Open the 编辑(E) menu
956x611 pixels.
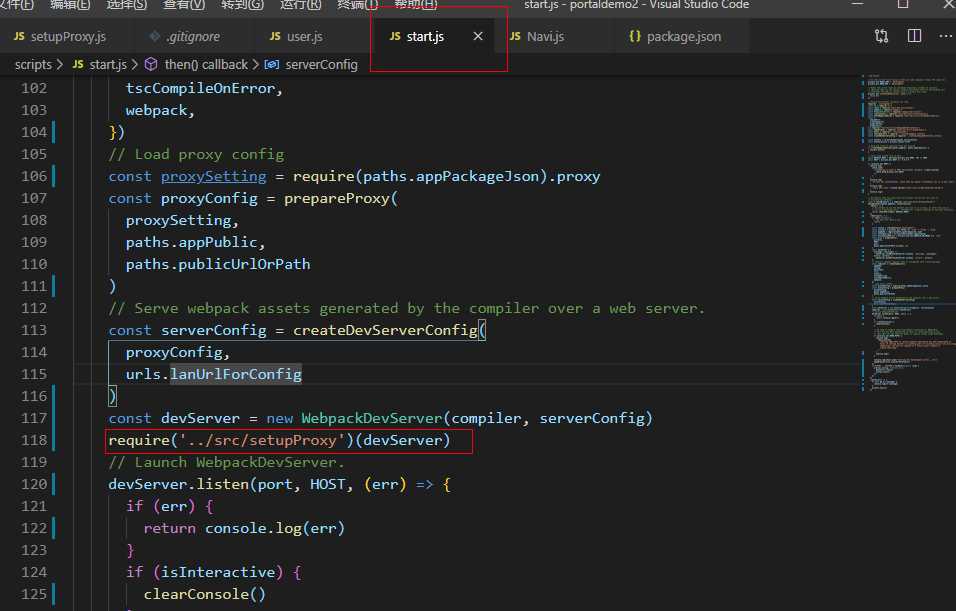(70, 5)
